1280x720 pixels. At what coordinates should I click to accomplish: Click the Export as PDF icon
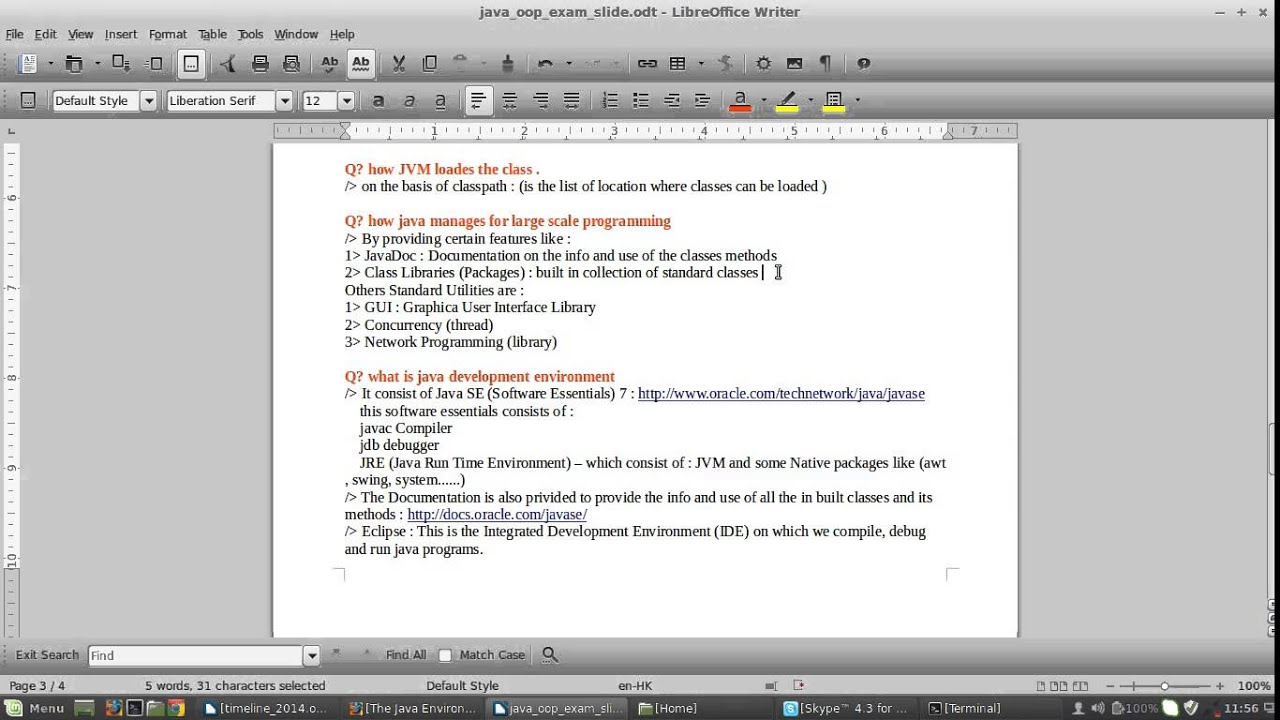229,64
